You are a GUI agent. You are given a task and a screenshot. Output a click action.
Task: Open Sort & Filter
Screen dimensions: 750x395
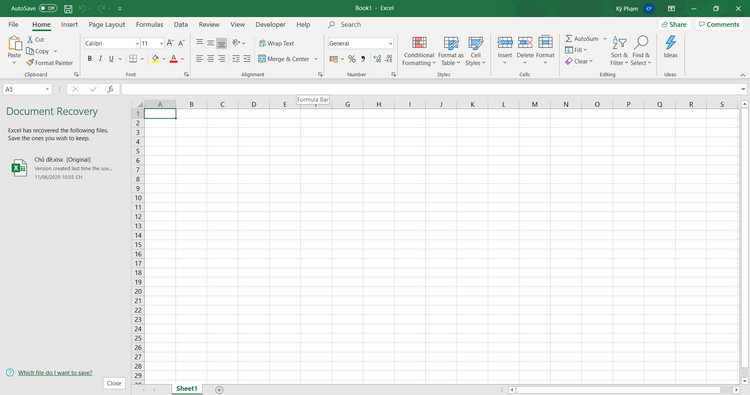619,51
